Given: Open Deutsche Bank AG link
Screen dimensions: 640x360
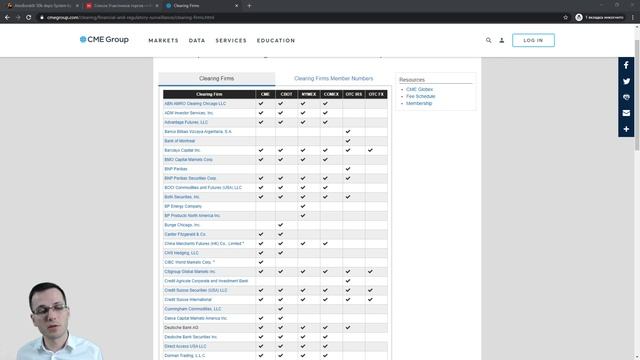Looking at the screenshot, I should (181, 328).
